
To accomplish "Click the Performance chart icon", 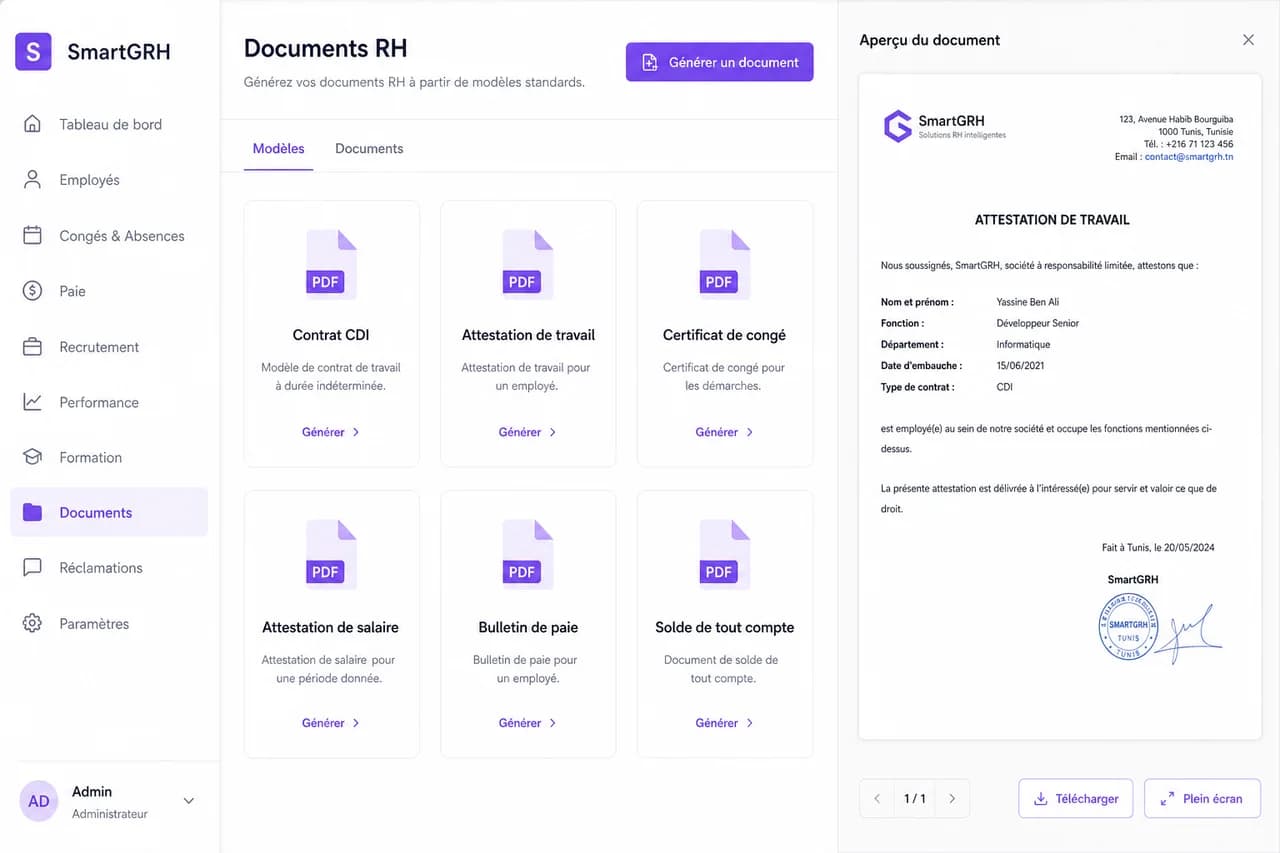I will 32,402.
